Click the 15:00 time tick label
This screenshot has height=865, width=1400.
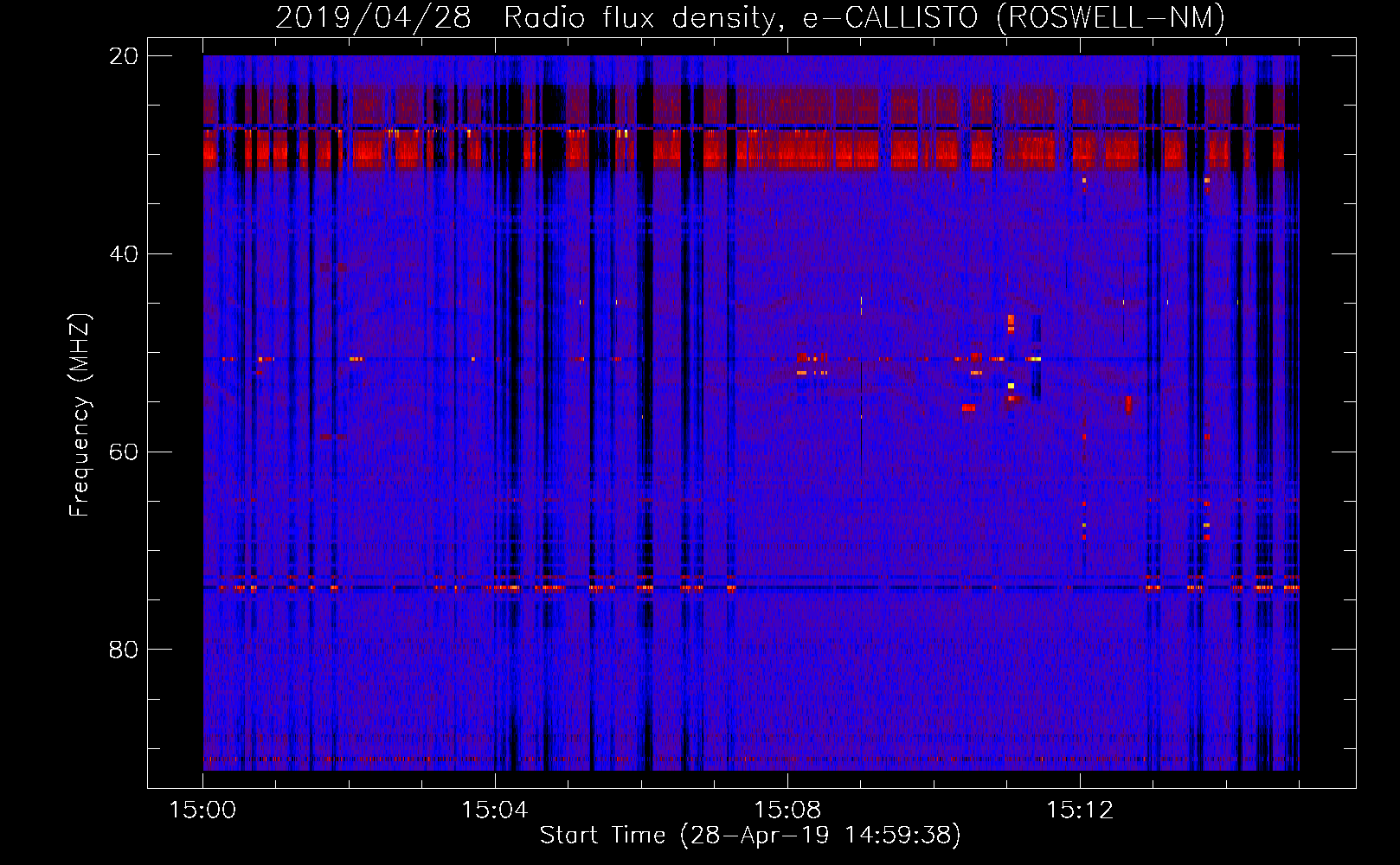202,811
